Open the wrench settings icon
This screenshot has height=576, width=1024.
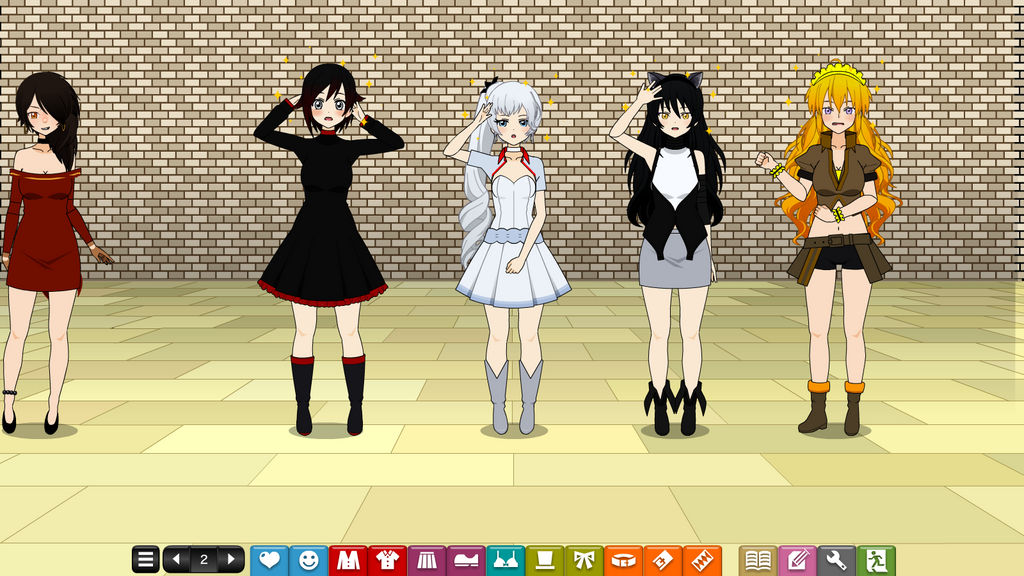(x=837, y=560)
